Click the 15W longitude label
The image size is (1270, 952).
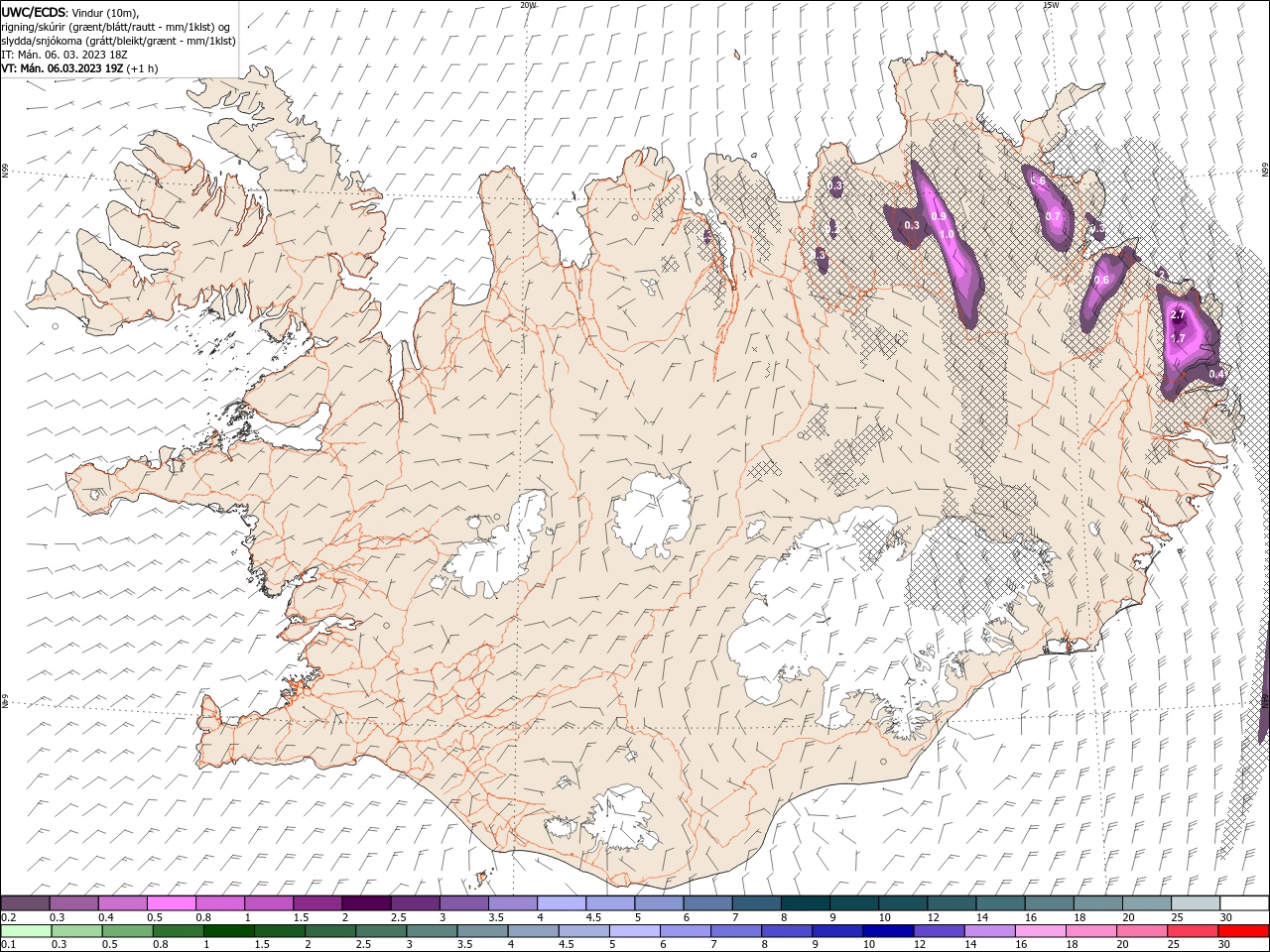(1050, 5)
